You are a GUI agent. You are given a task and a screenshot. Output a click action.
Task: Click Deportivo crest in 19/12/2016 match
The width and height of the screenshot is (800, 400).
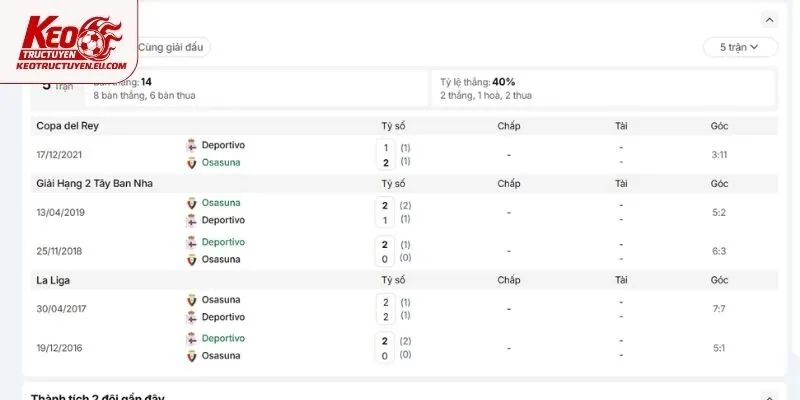(191, 339)
